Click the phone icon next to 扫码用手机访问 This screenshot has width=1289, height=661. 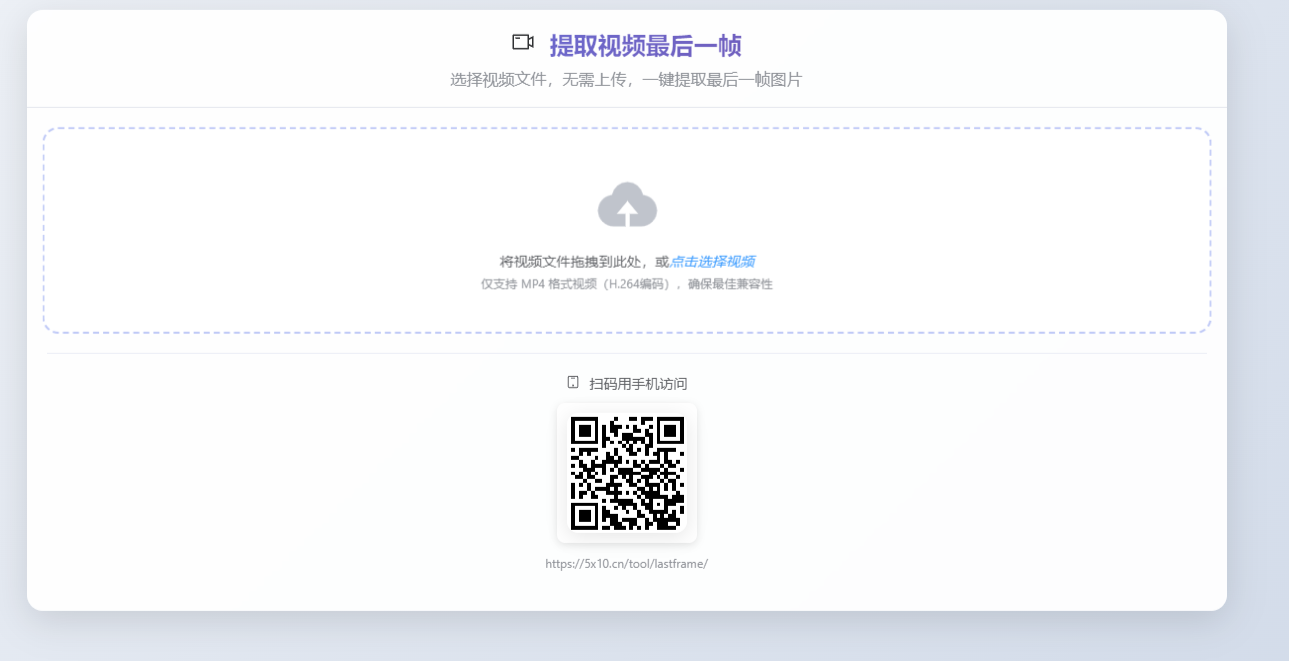573,383
